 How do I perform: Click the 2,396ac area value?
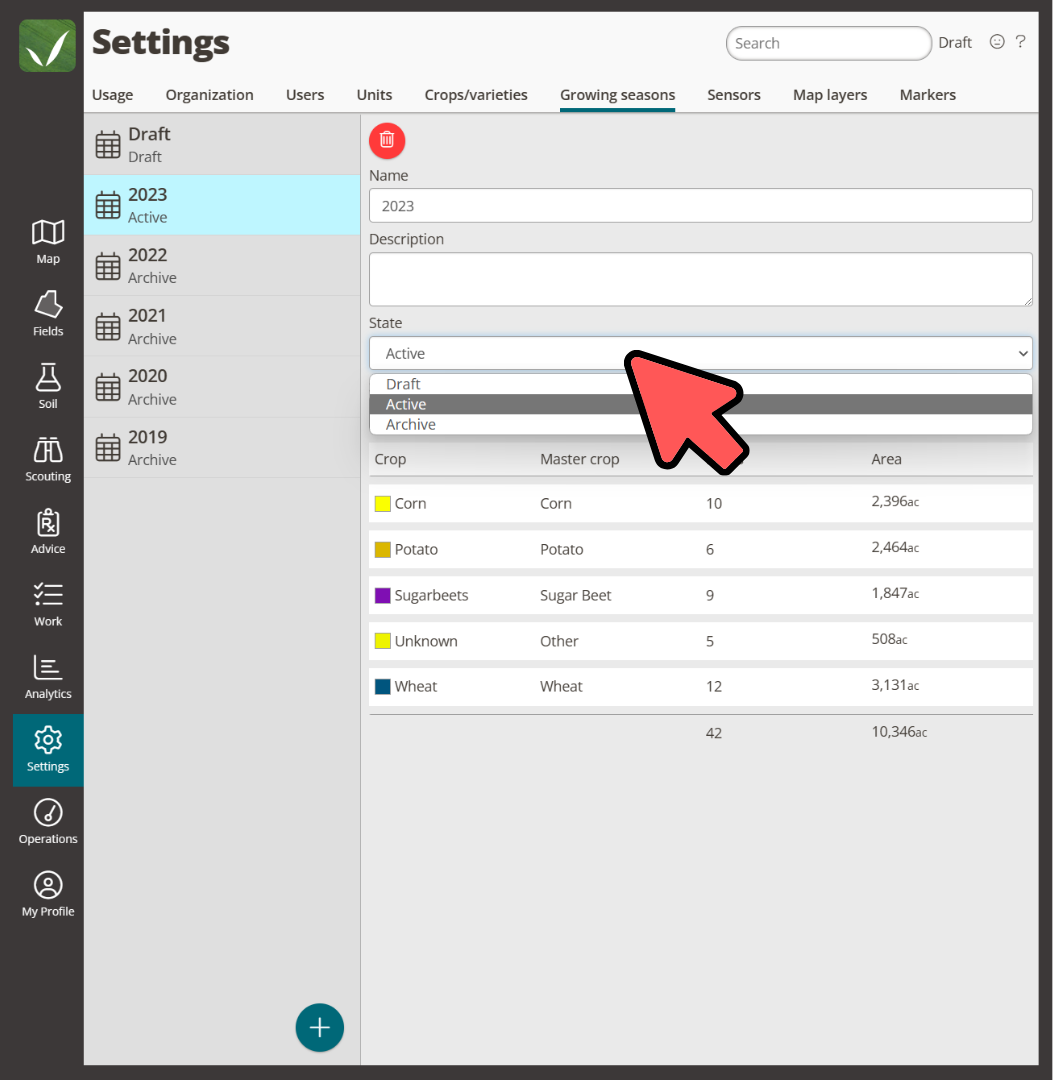(895, 501)
